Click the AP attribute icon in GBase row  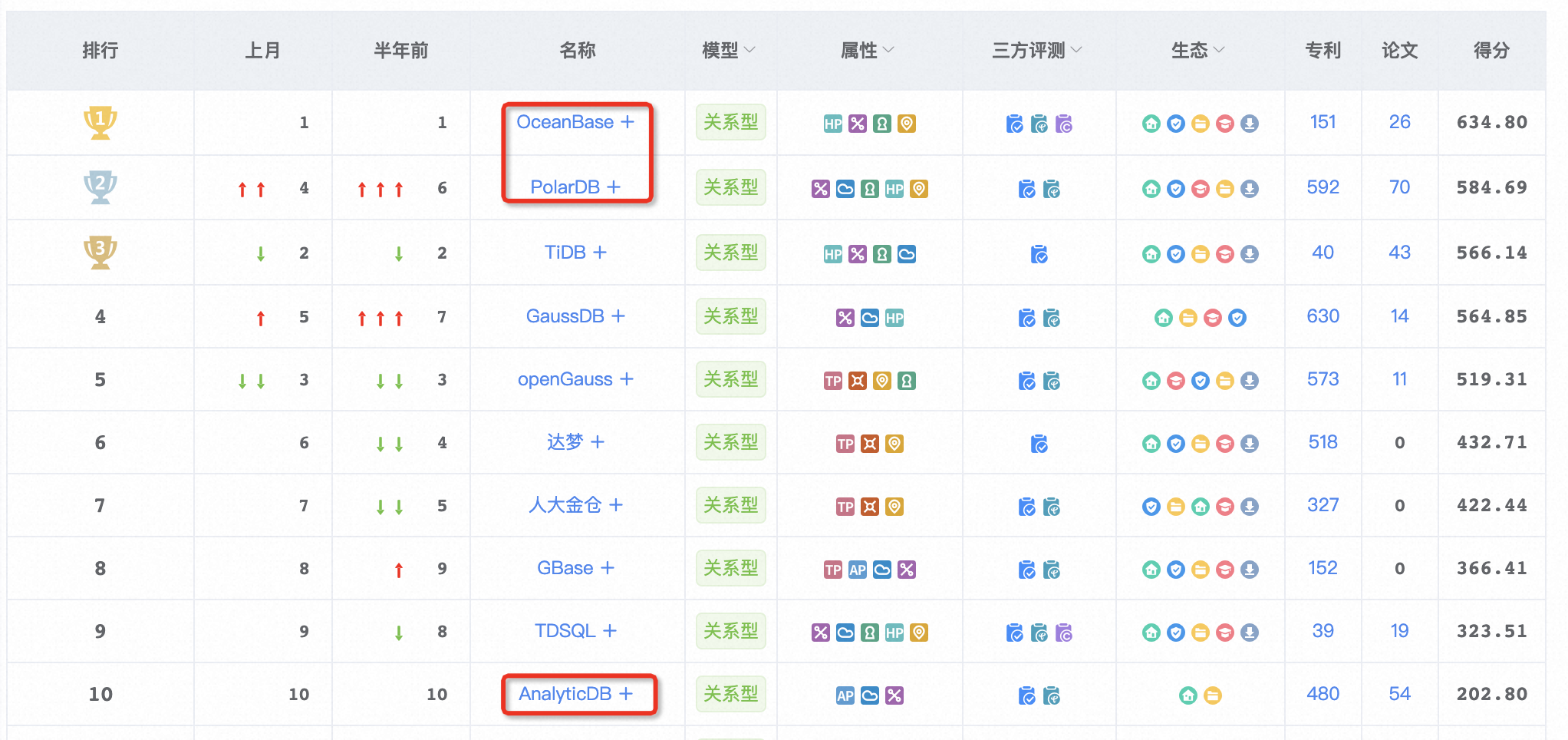click(x=858, y=570)
